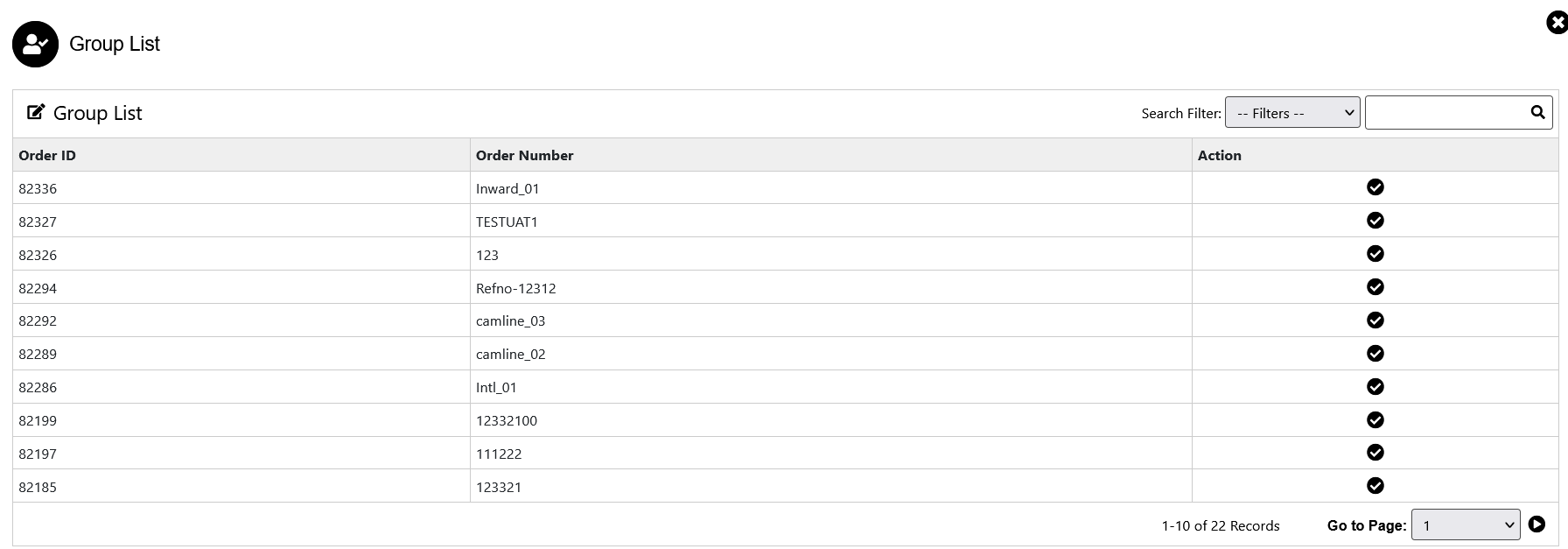The height and width of the screenshot is (549, 1568).
Task: Select Refno-12312 action check icon
Action: [1375, 287]
